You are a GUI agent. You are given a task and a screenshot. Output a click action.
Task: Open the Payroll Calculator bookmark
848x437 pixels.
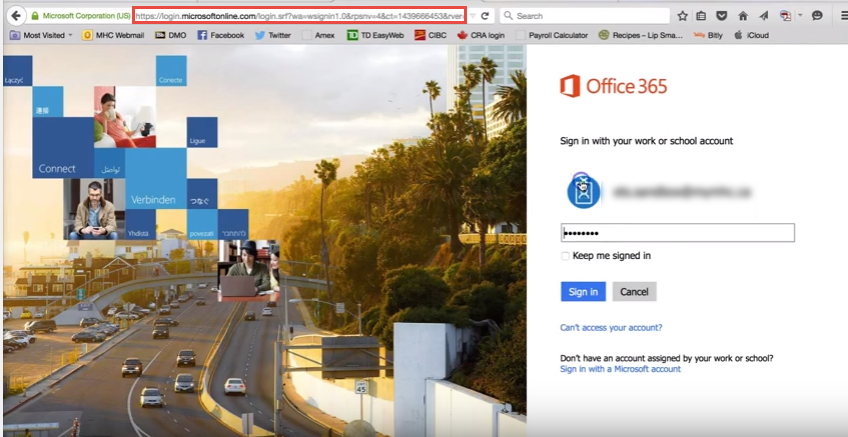coord(552,35)
